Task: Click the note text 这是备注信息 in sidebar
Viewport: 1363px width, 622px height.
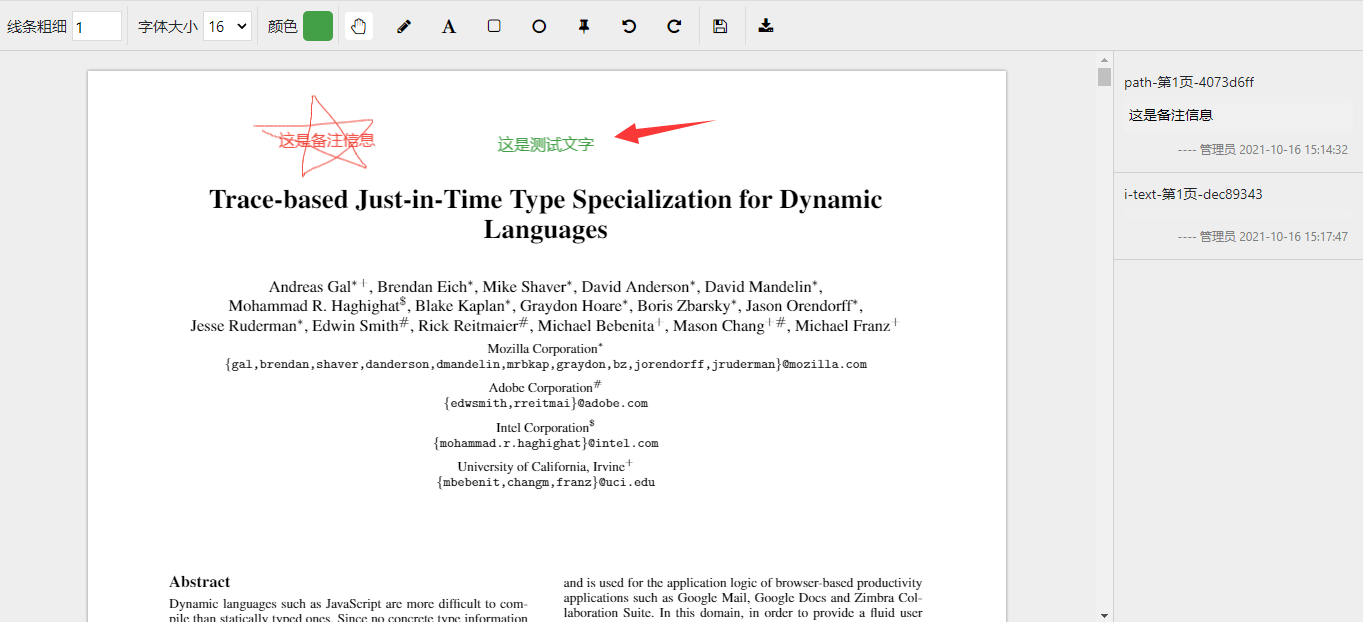Action: 1171,115
